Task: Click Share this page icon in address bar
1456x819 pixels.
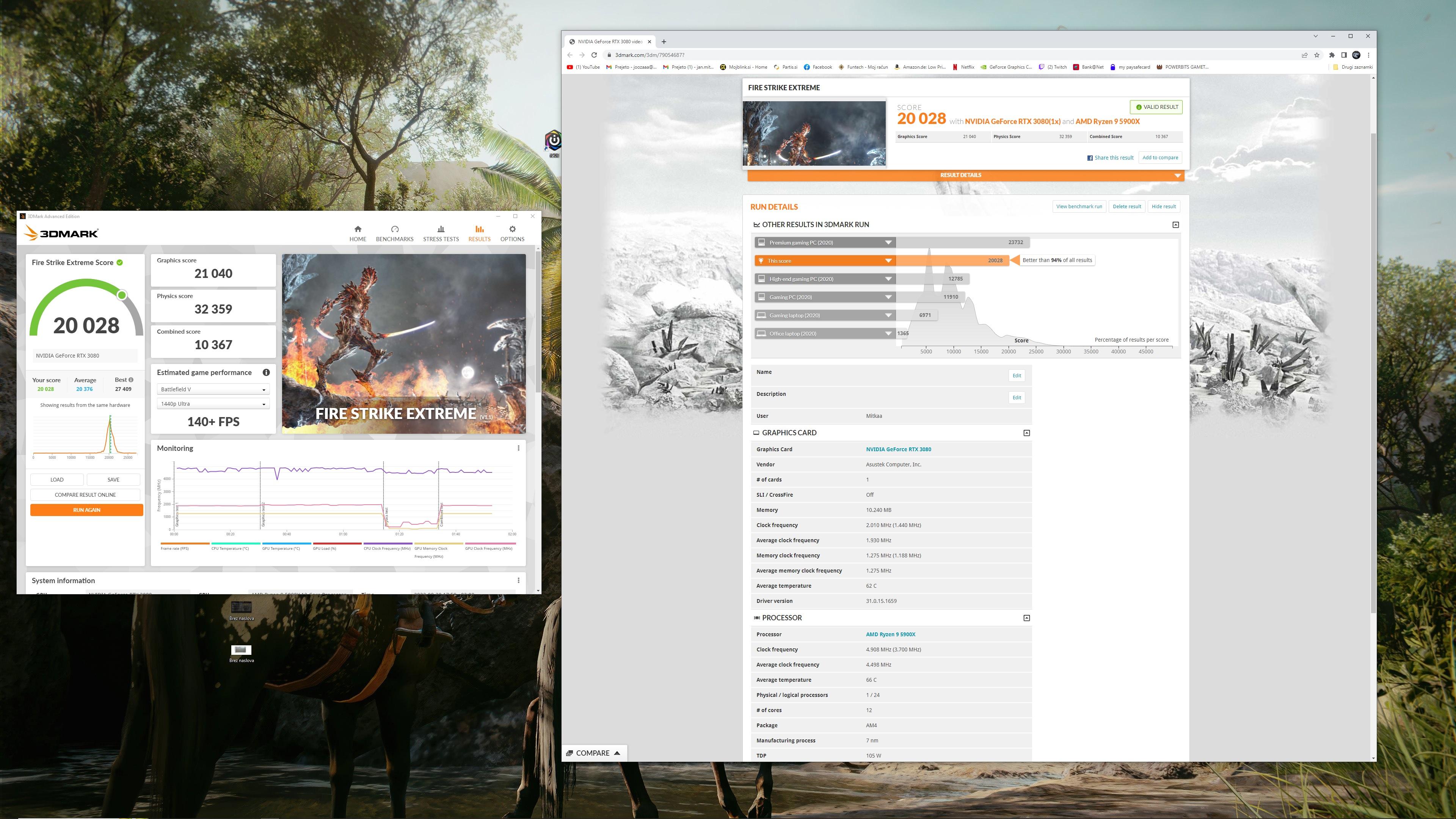Action: point(1304,55)
